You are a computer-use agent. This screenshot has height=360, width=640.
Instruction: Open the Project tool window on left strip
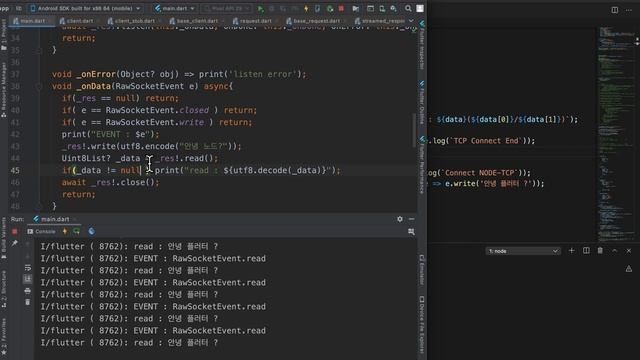tap(4, 35)
